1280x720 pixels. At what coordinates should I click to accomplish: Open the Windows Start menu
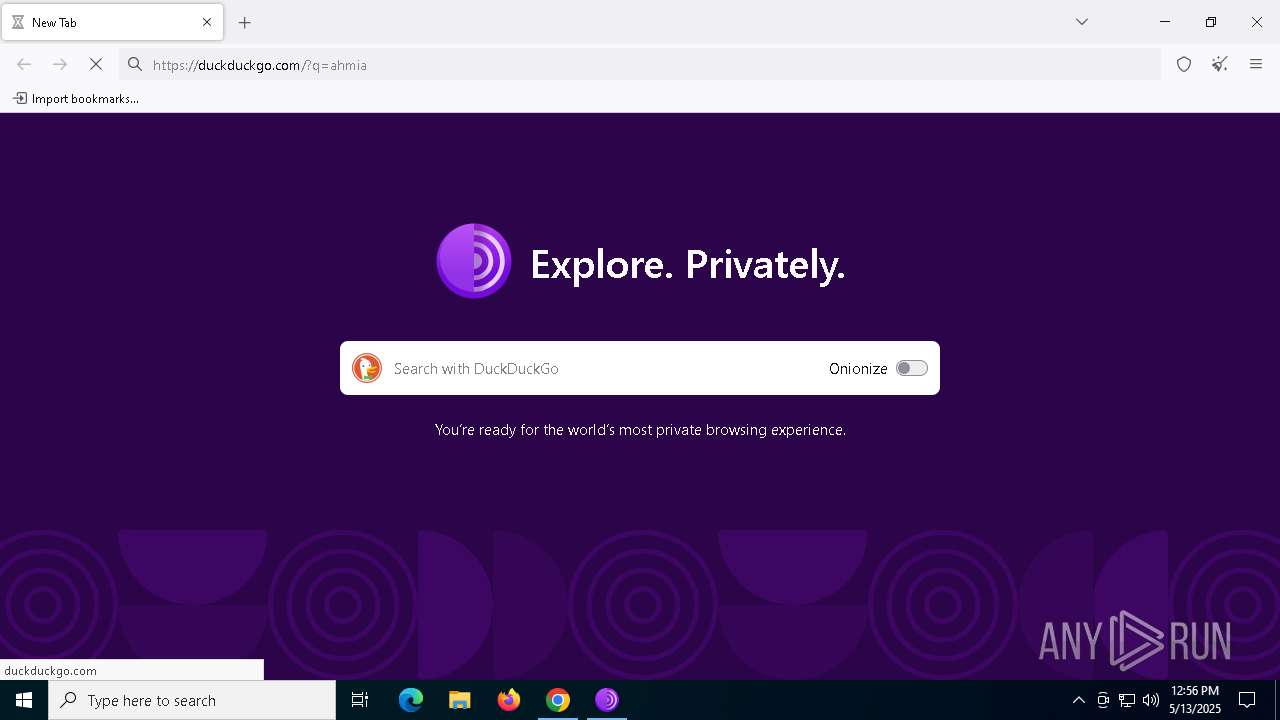[24, 700]
